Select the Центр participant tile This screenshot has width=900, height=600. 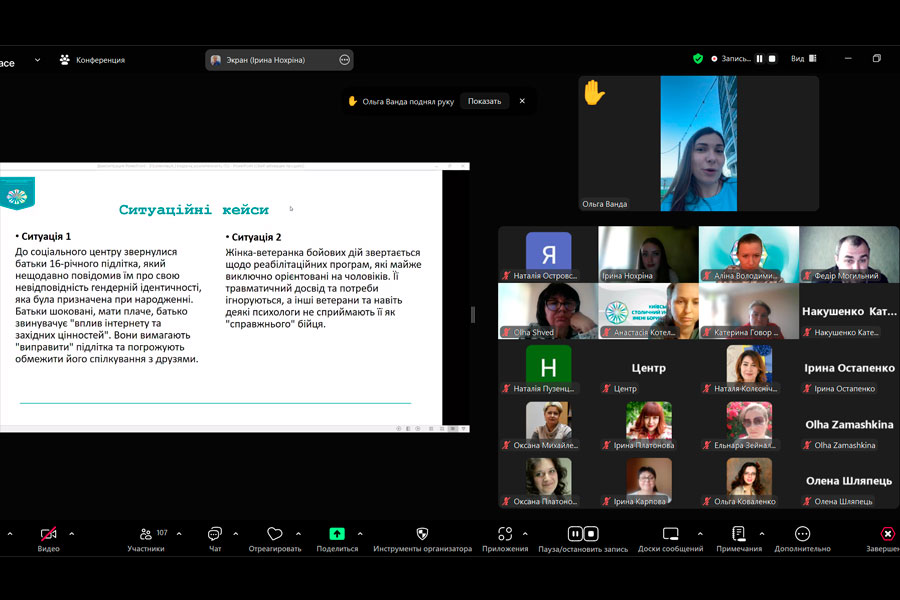[x=649, y=367]
